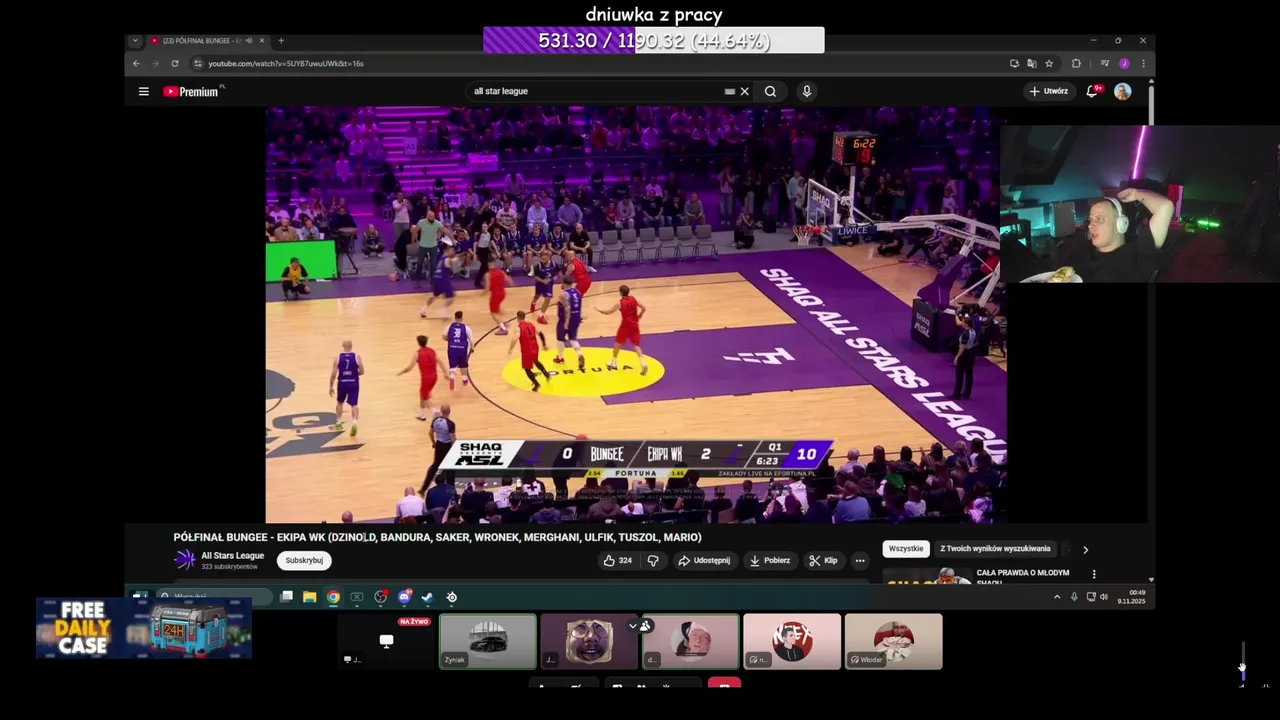This screenshot has height=720, width=1280.
Task: Click the 'dniuwka z pracy' progress bar
Action: tap(654, 41)
